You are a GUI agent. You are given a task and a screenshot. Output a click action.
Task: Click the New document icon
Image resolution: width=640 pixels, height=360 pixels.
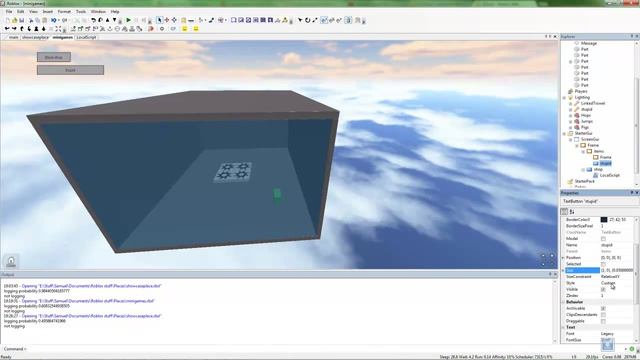pos(8,20)
